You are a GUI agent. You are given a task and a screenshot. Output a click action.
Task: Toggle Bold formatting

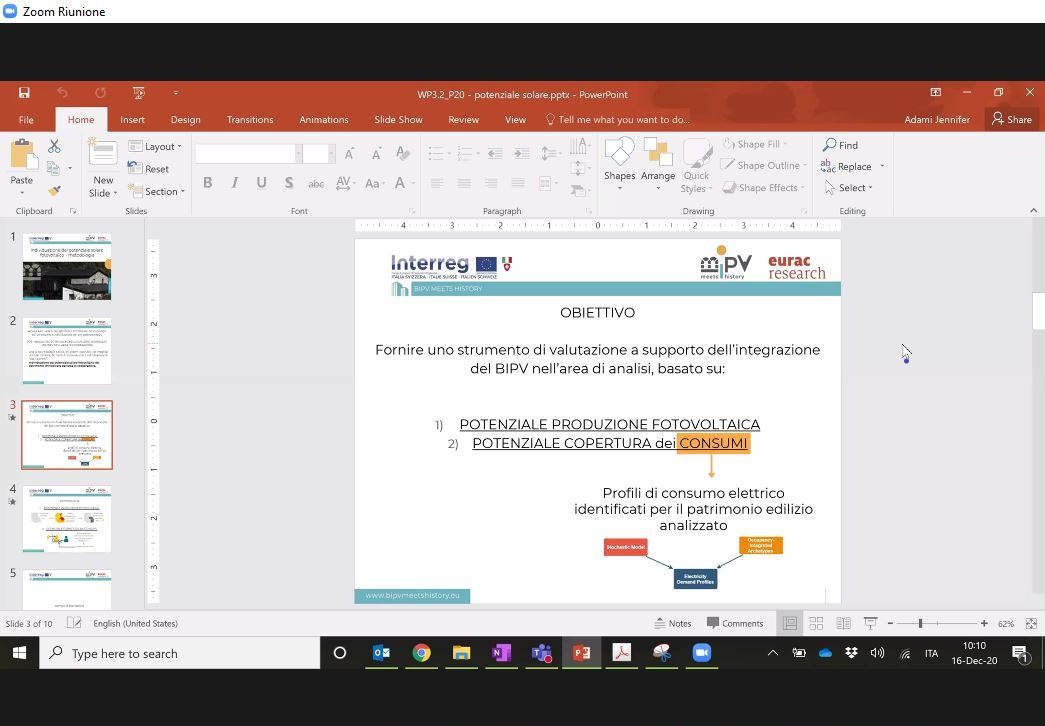coord(207,183)
